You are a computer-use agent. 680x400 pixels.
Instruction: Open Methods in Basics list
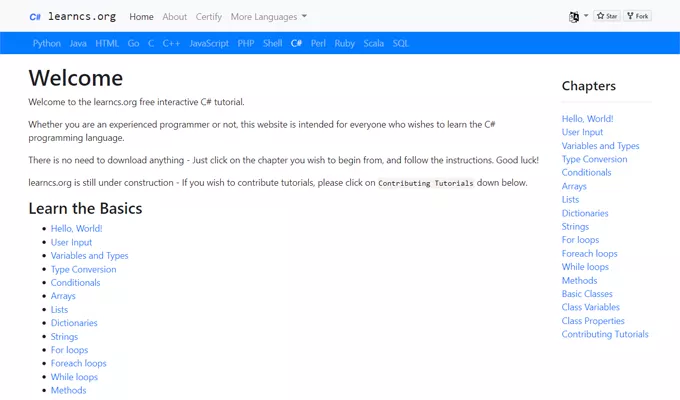pos(69,390)
